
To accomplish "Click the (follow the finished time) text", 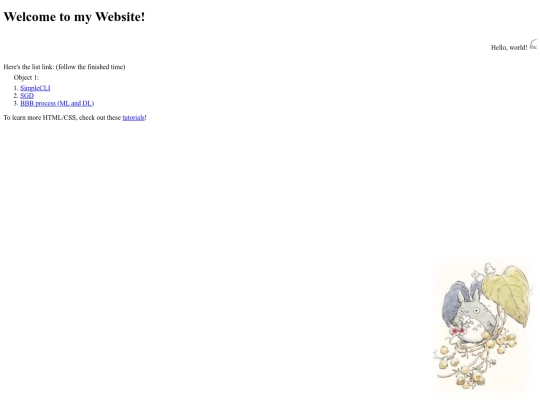I will 91,67.
